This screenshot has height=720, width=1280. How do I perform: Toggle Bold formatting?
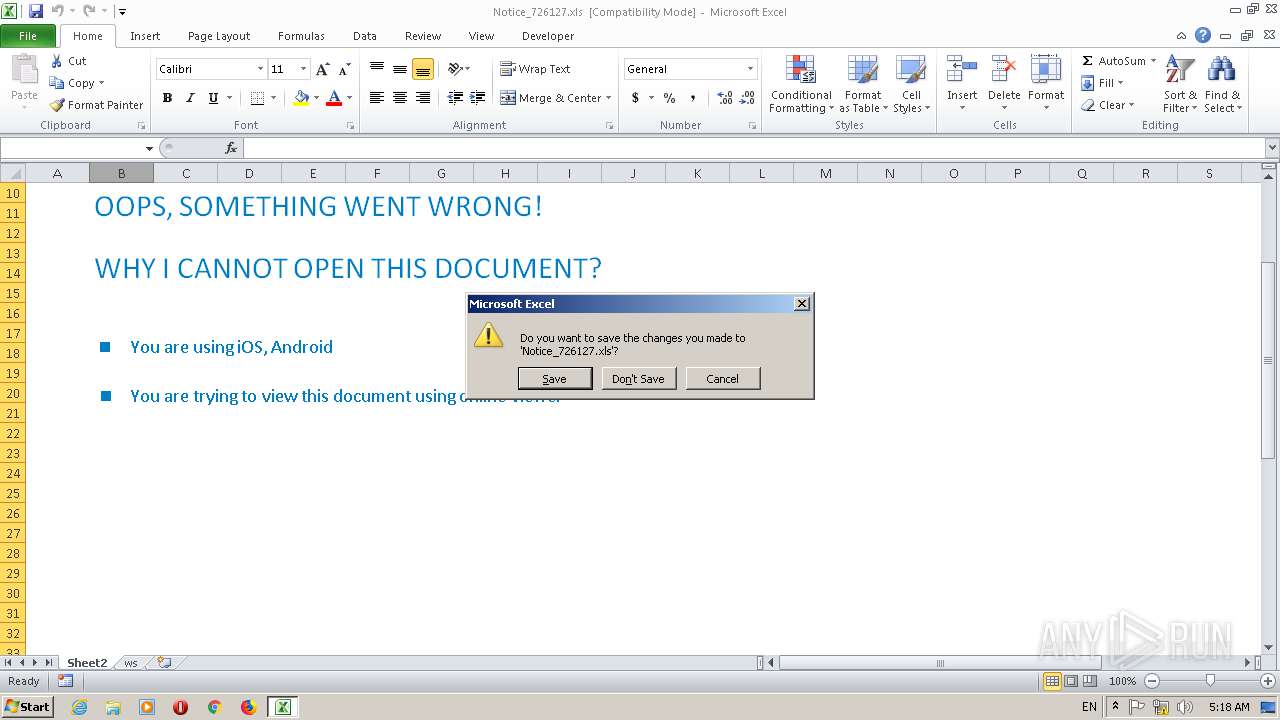pos(167,98)
